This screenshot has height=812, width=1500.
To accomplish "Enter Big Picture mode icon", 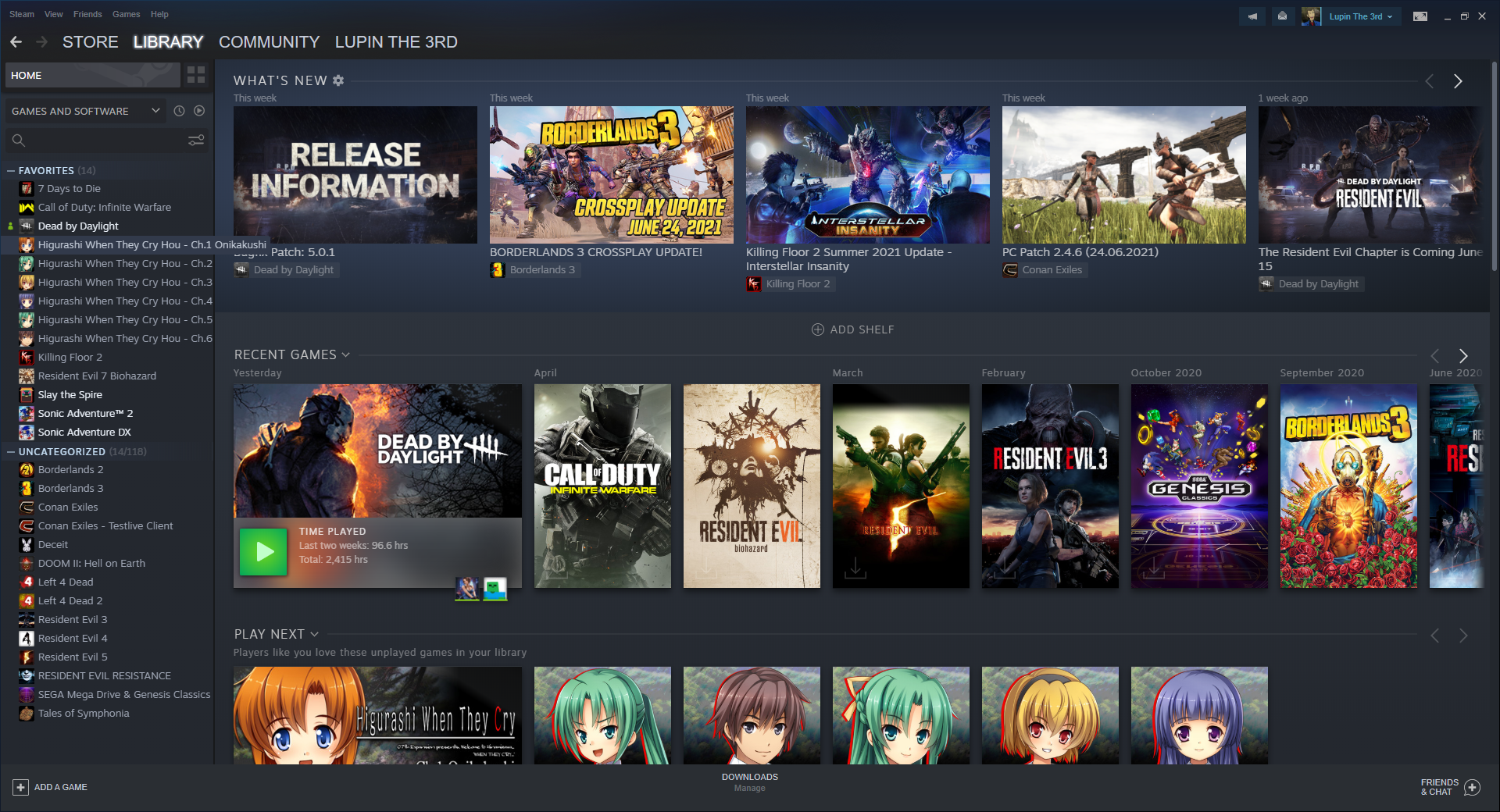I will (1420, 16).
